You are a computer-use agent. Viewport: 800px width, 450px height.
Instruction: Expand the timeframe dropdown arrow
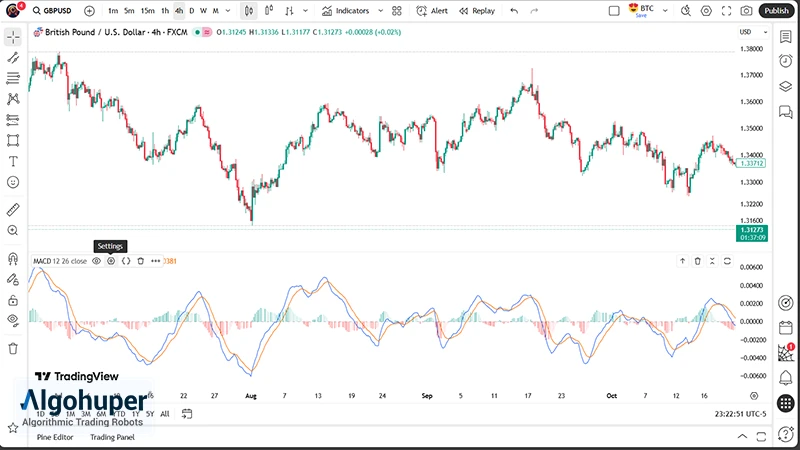[229, 11]
